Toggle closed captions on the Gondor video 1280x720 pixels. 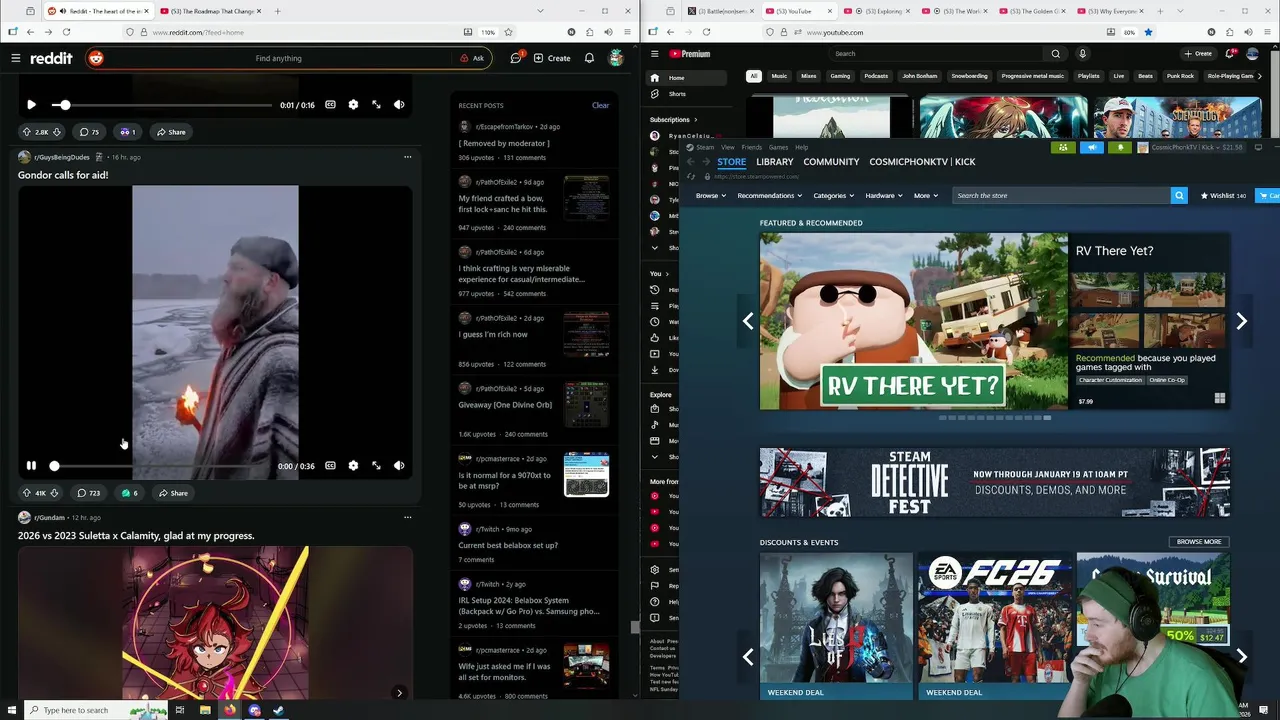coord(330,465)
